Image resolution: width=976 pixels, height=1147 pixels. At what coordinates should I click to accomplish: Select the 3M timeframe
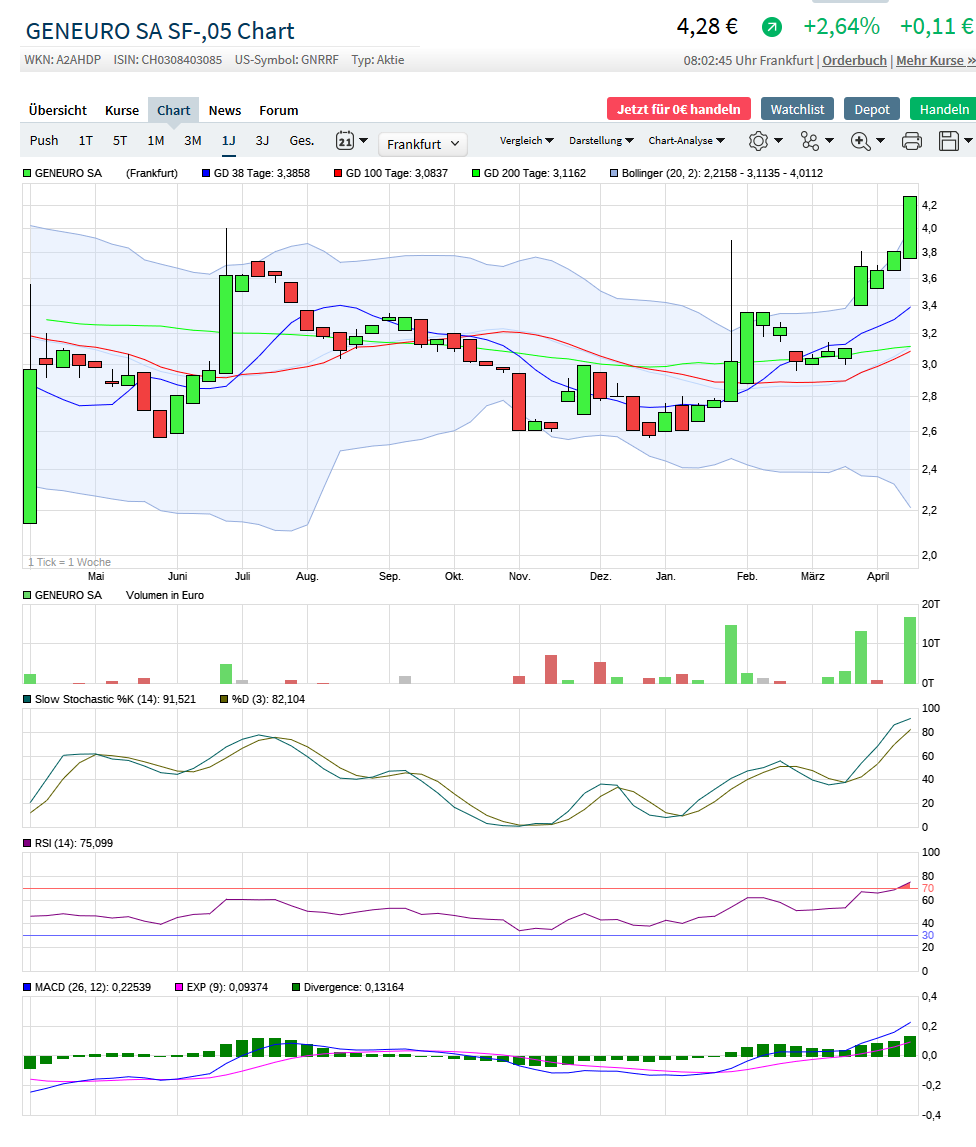click(x=192, y=140)
